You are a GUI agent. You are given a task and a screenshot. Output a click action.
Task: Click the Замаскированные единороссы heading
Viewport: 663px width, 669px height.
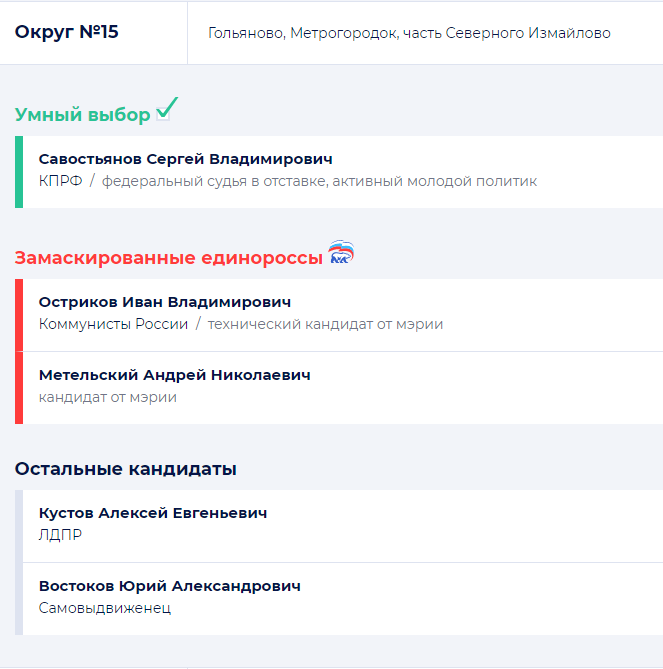(169, 258)
